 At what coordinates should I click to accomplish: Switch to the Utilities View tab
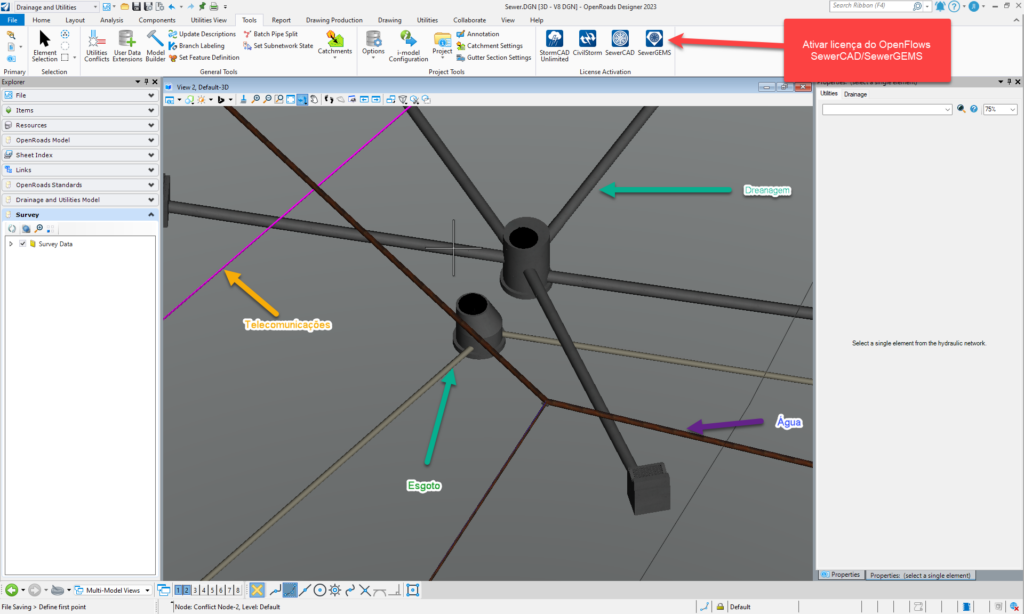pos(208,20)
